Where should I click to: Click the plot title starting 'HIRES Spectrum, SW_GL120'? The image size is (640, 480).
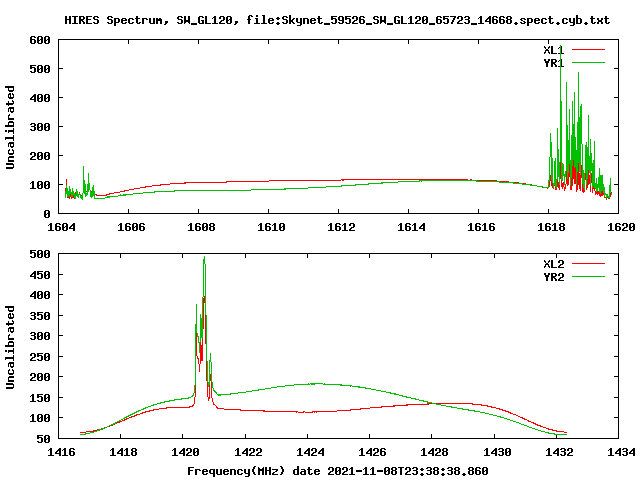[x=337, y=20]
